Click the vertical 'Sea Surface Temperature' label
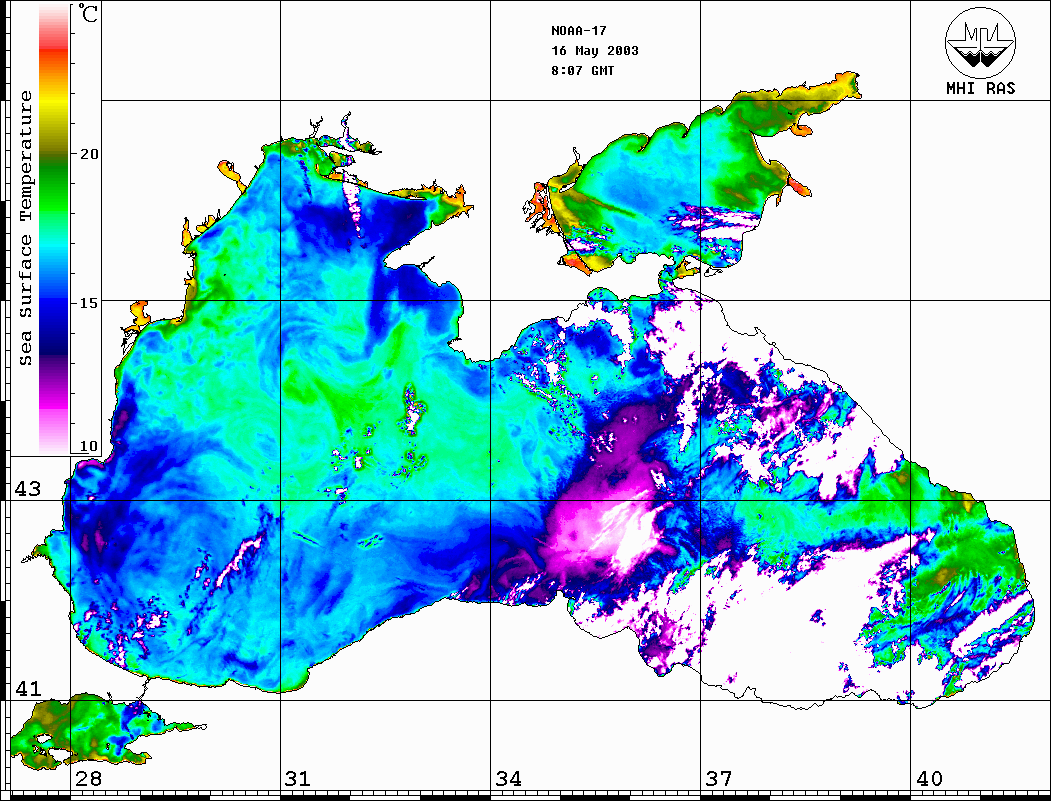The image size is (1051, 801). coord(25,228)
